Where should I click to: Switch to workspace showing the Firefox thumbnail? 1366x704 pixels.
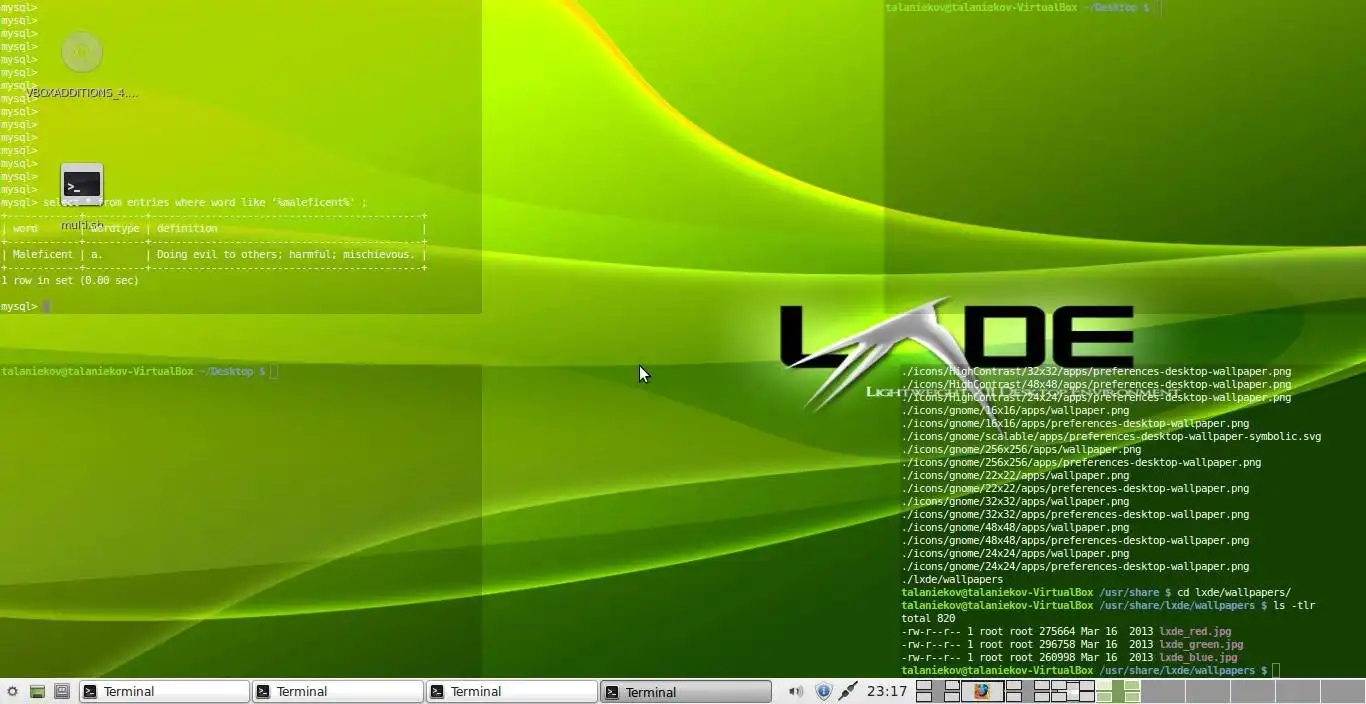tap(982, 691)
